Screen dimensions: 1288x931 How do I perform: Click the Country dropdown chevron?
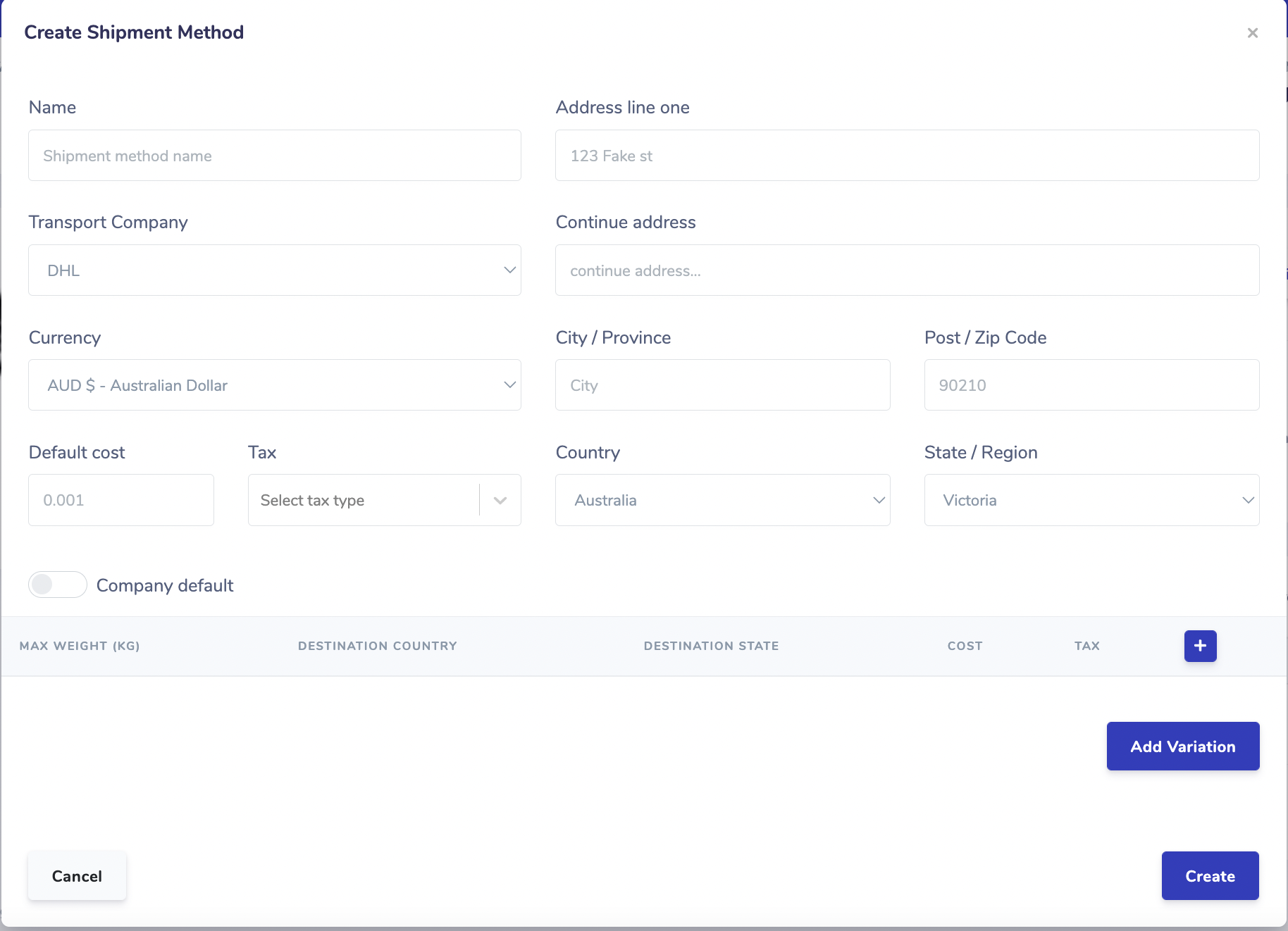[x=878, y=500]
